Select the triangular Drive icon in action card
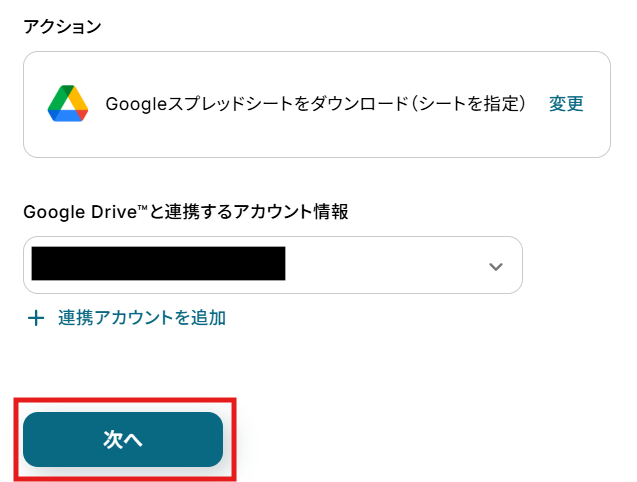 click(x=68, y=104)
